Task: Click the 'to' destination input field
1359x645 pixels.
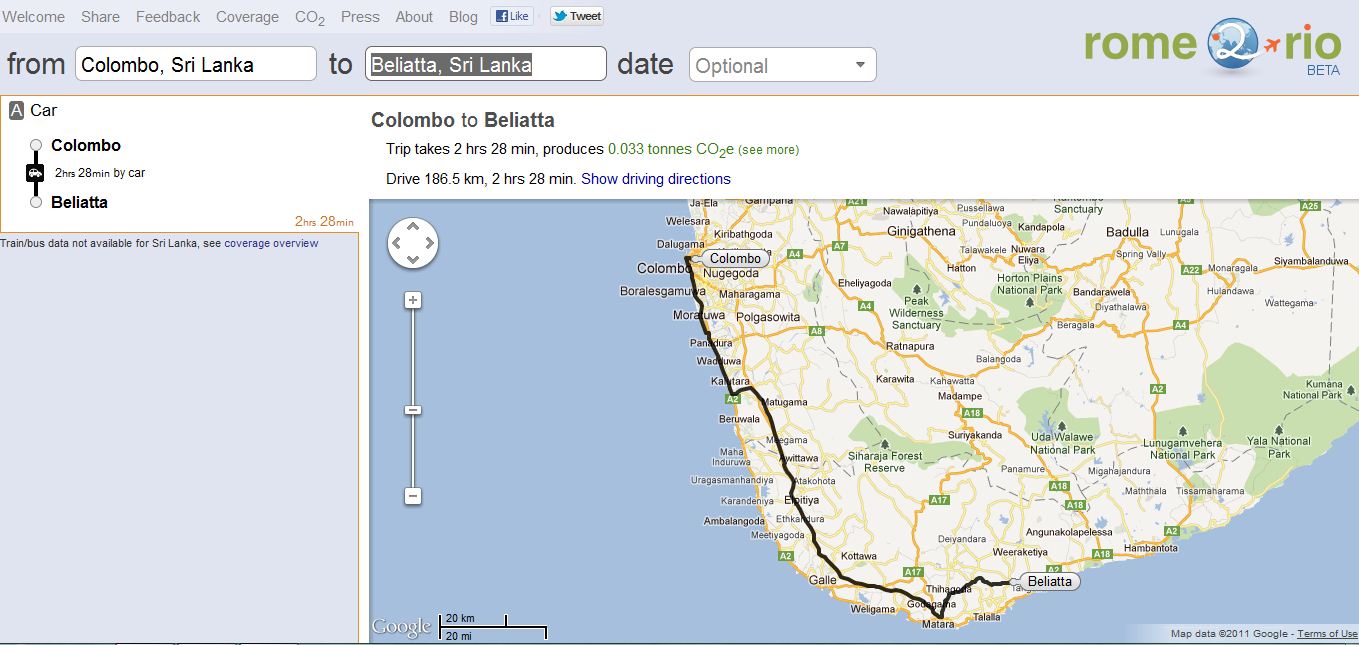Action: pos(485,63)
